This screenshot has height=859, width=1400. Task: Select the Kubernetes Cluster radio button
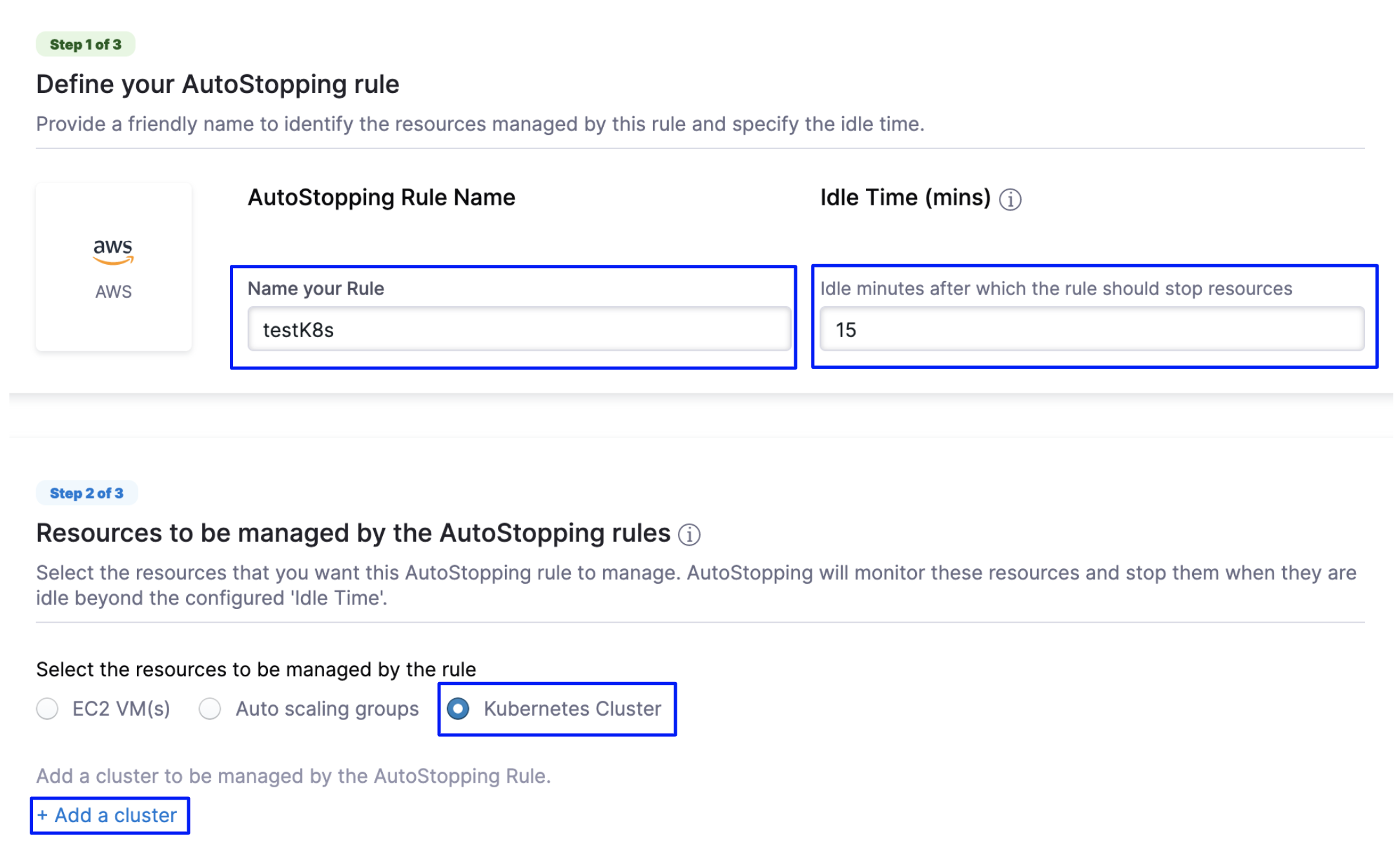[458, 709]
